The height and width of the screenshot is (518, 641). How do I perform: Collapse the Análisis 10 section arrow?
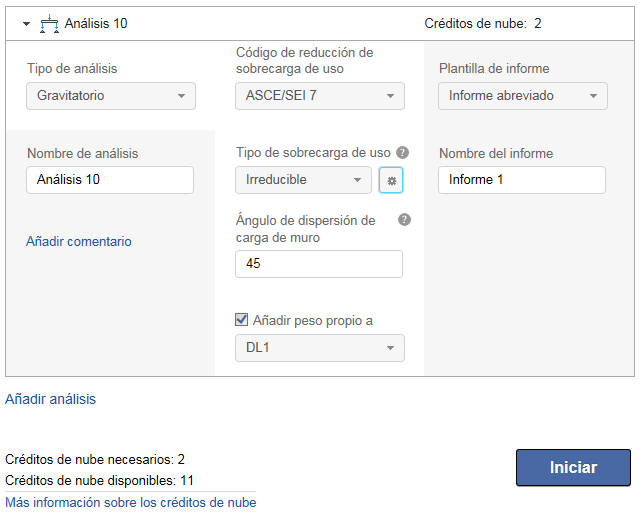point(27,23)
